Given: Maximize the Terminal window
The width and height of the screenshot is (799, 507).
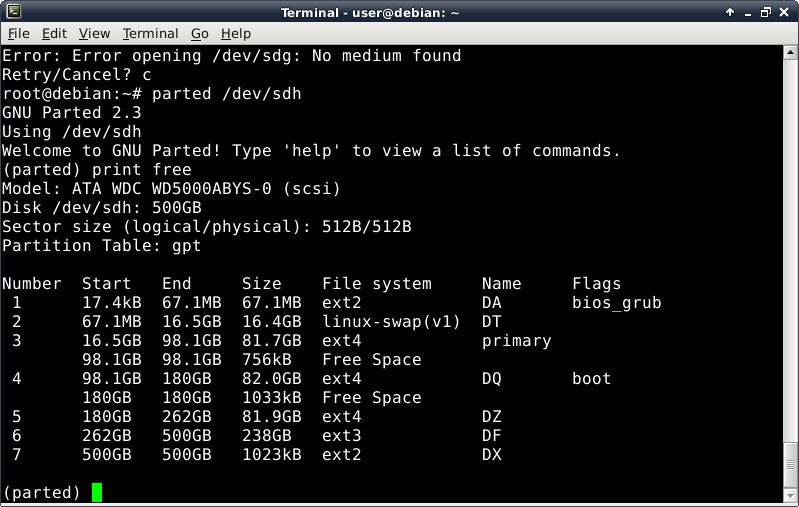Looking at the screenshot, I should pos(765,12).
